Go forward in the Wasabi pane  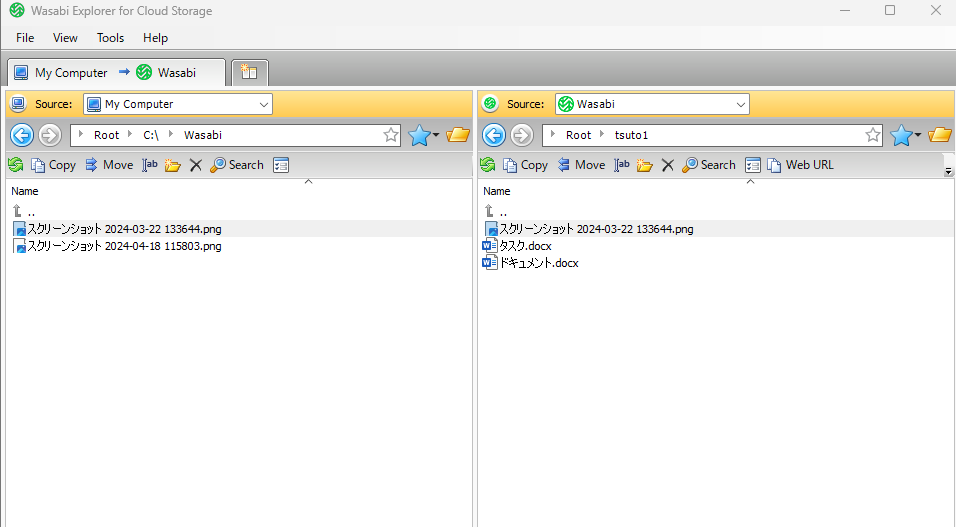[x=522, y=135]
